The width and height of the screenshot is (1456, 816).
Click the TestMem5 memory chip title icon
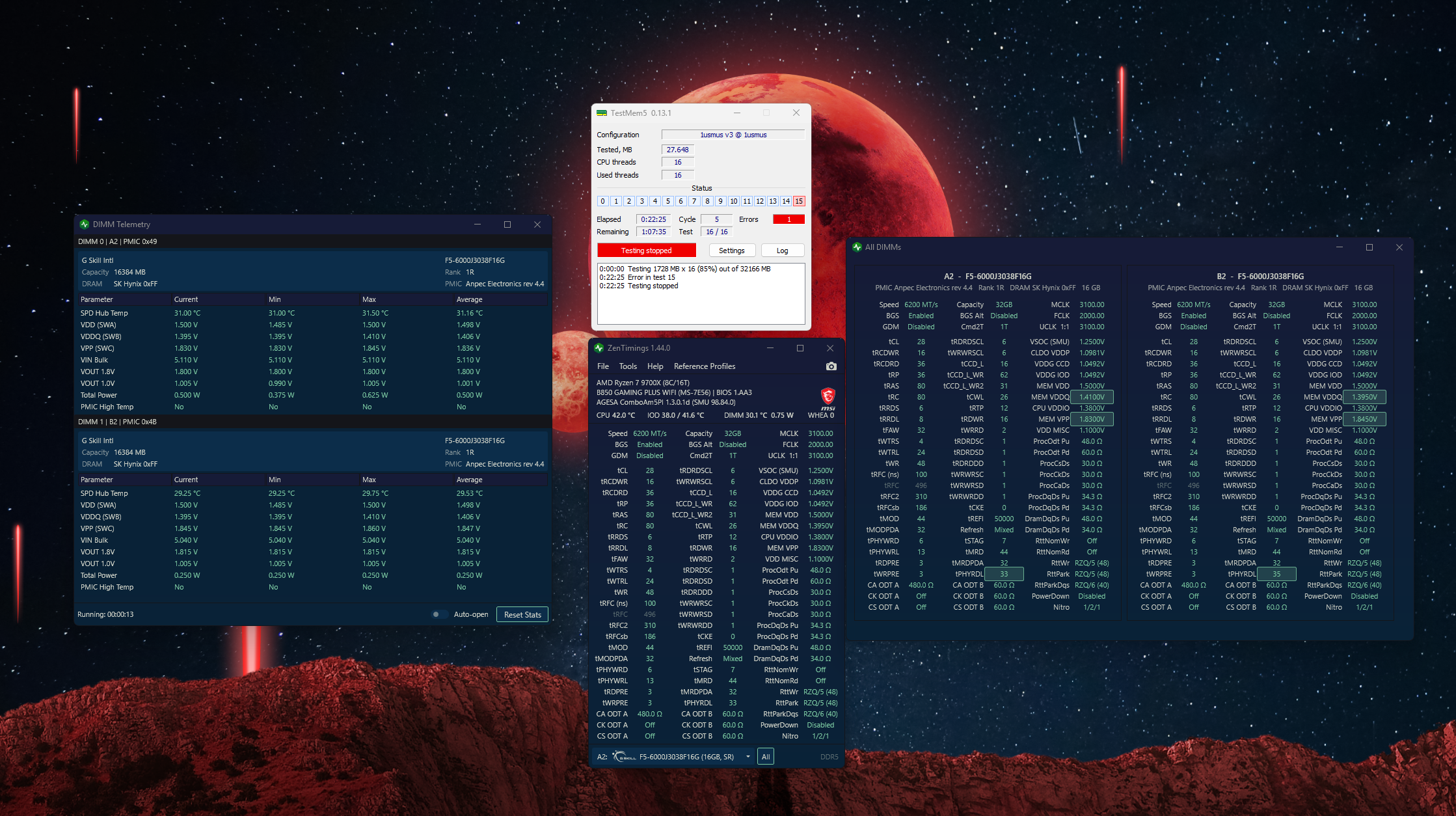[602, 113]
